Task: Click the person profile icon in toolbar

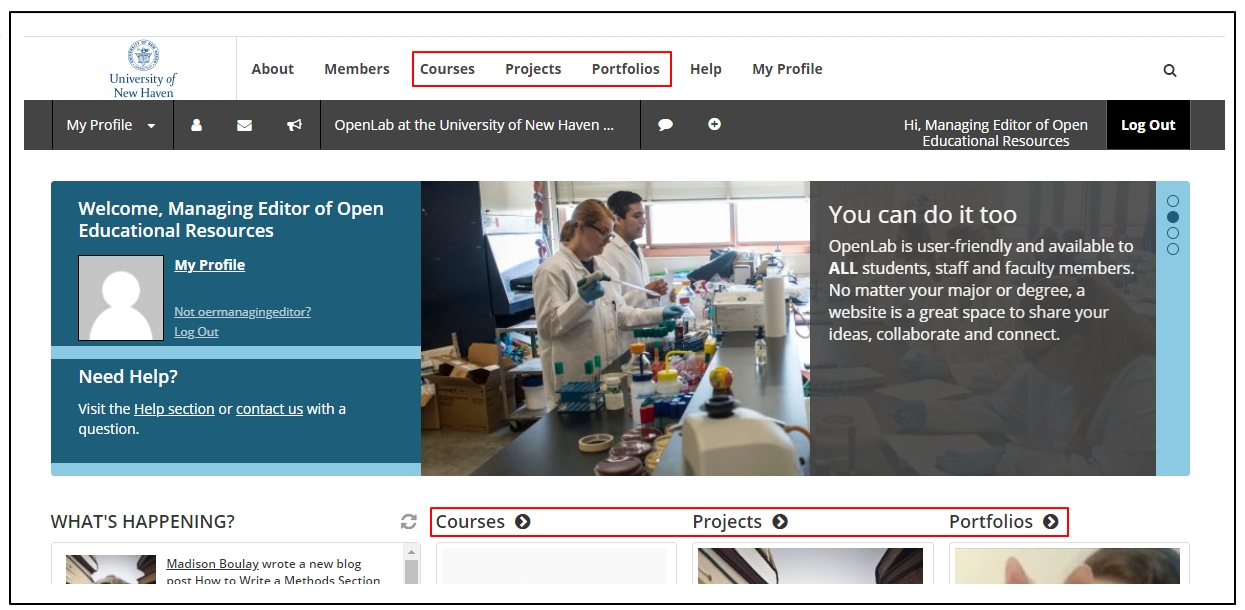Action: tap(197, 125)
